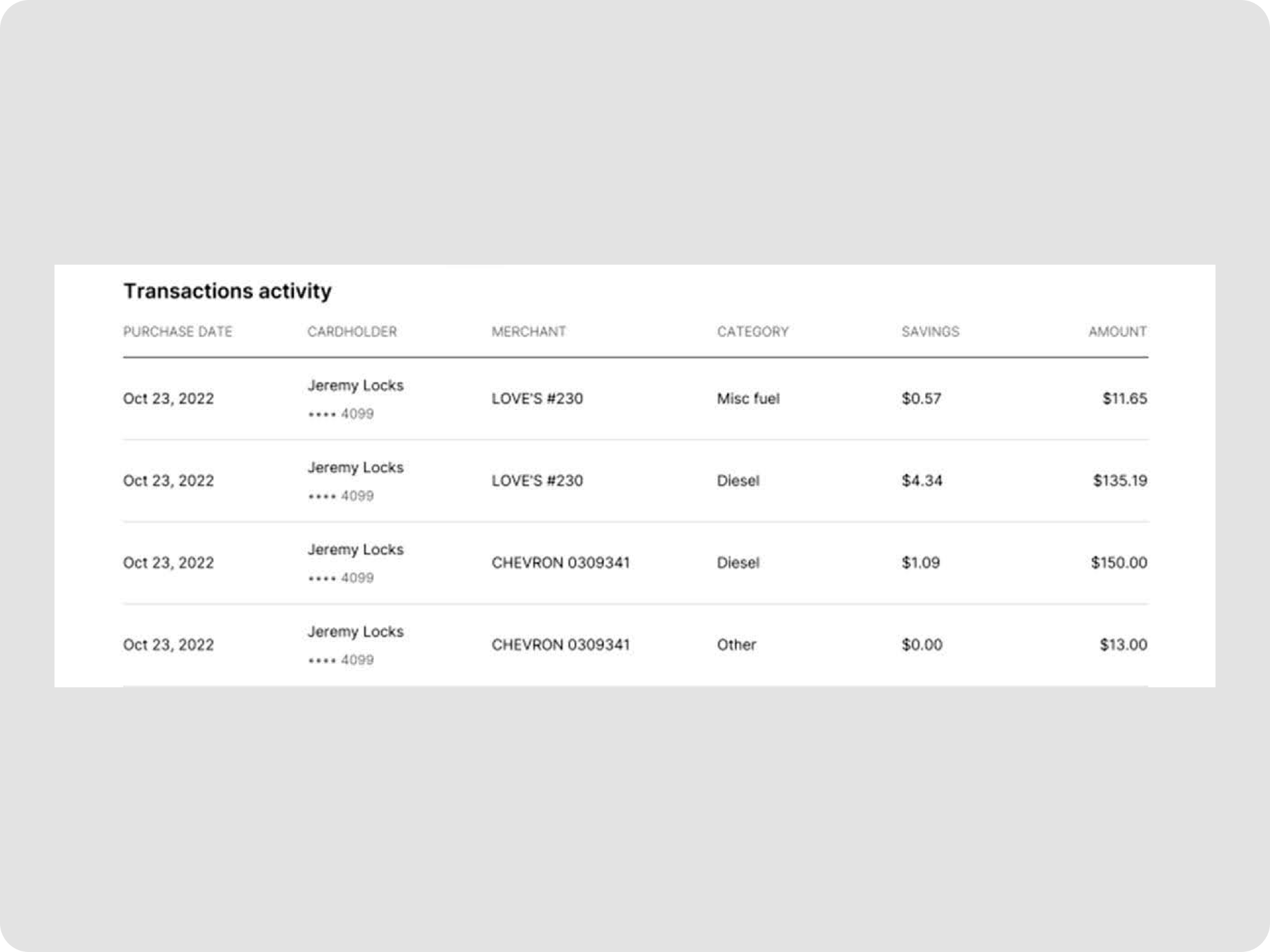Click the card number 4099 in the last row
Viewport: 1270px width, 952px height.
tap(357, 660)
